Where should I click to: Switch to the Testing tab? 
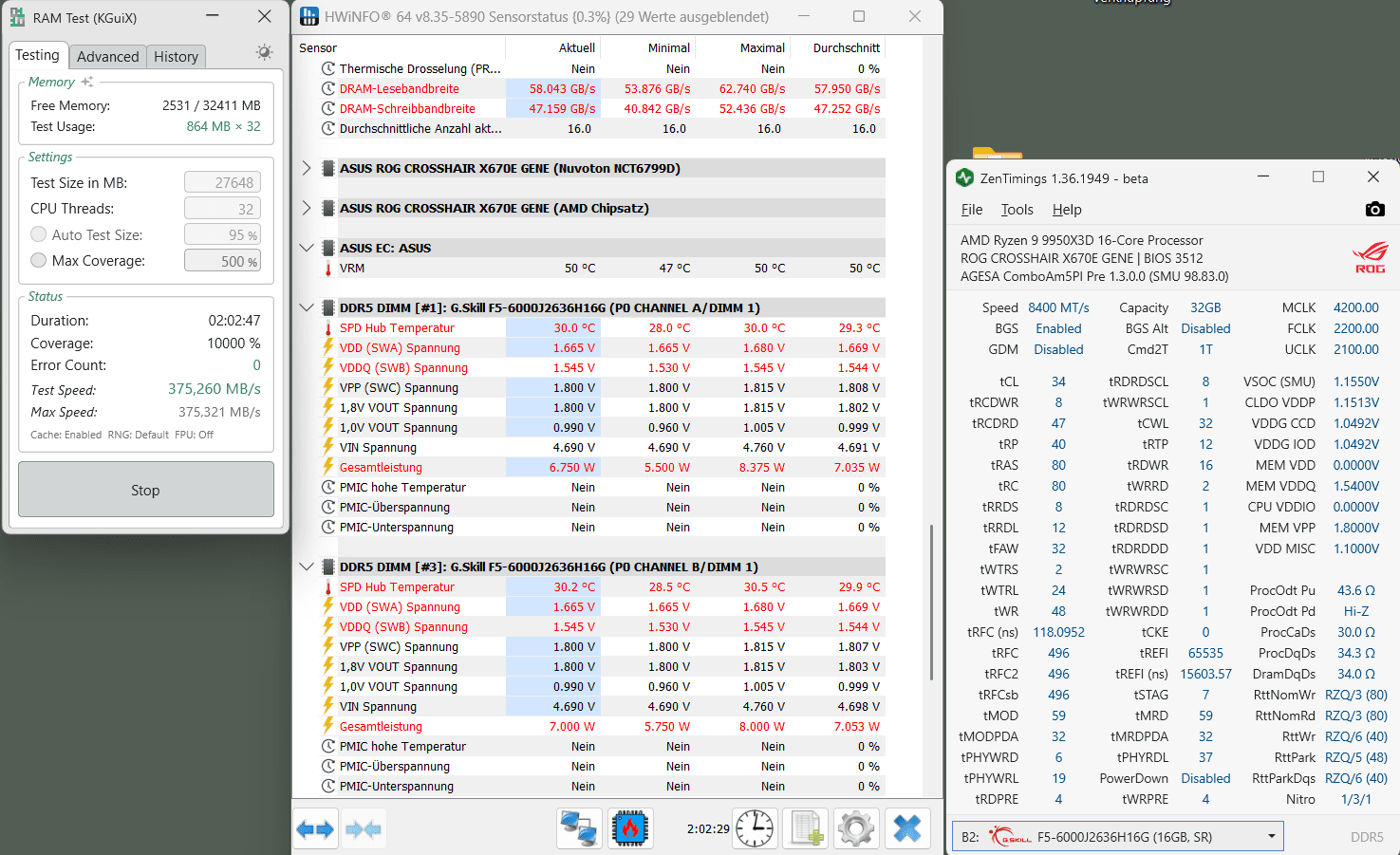37,55
